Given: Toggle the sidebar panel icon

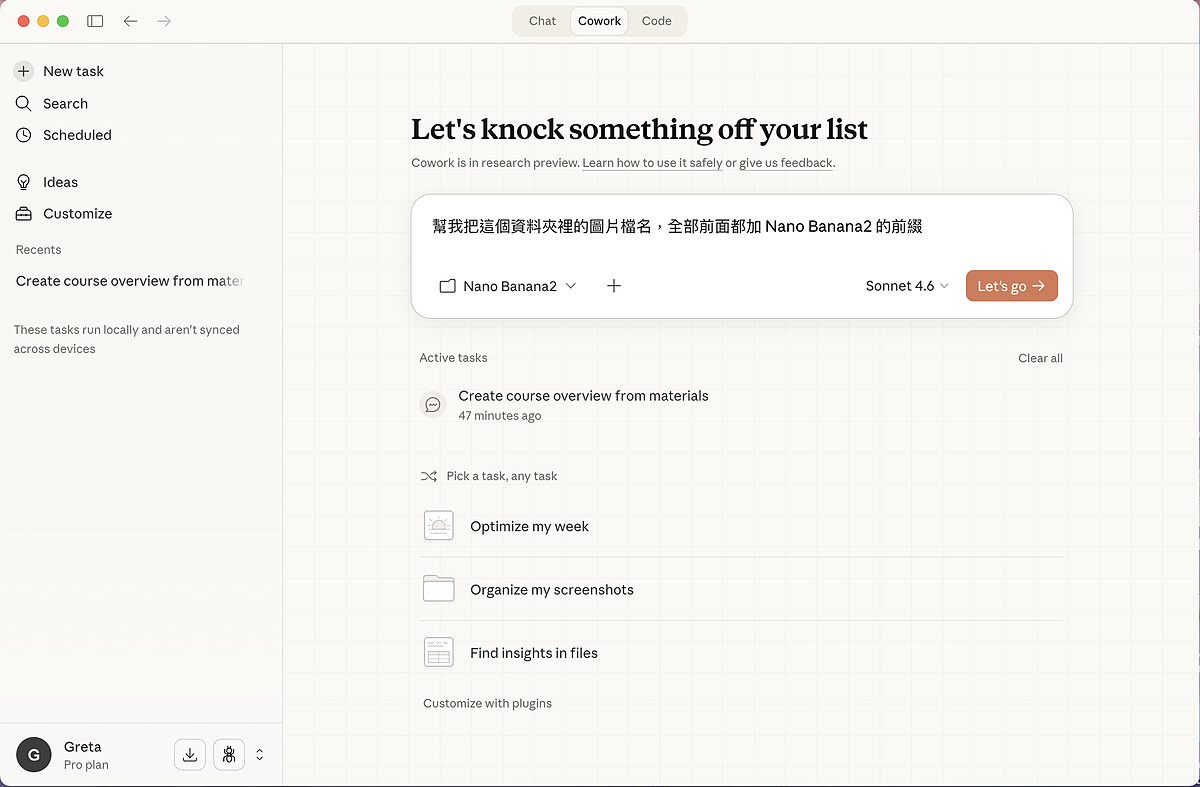Looking at the screenshot, I should [95, 21].
